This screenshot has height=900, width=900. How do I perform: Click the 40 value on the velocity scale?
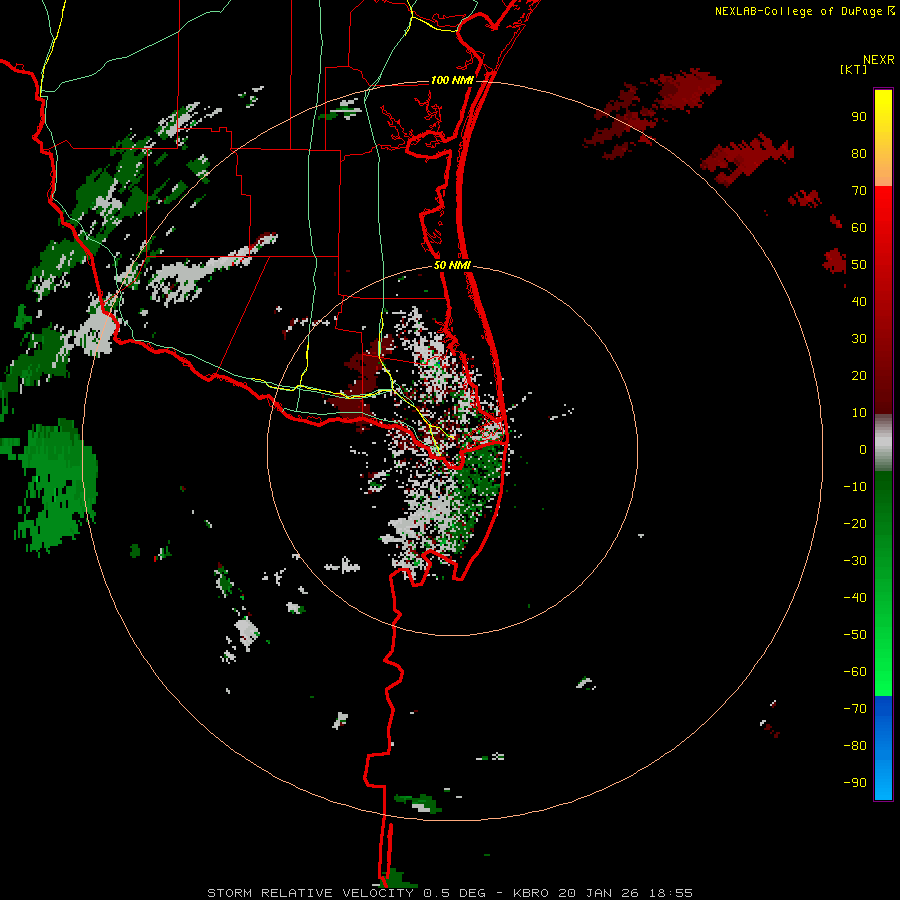coord(859,302)
